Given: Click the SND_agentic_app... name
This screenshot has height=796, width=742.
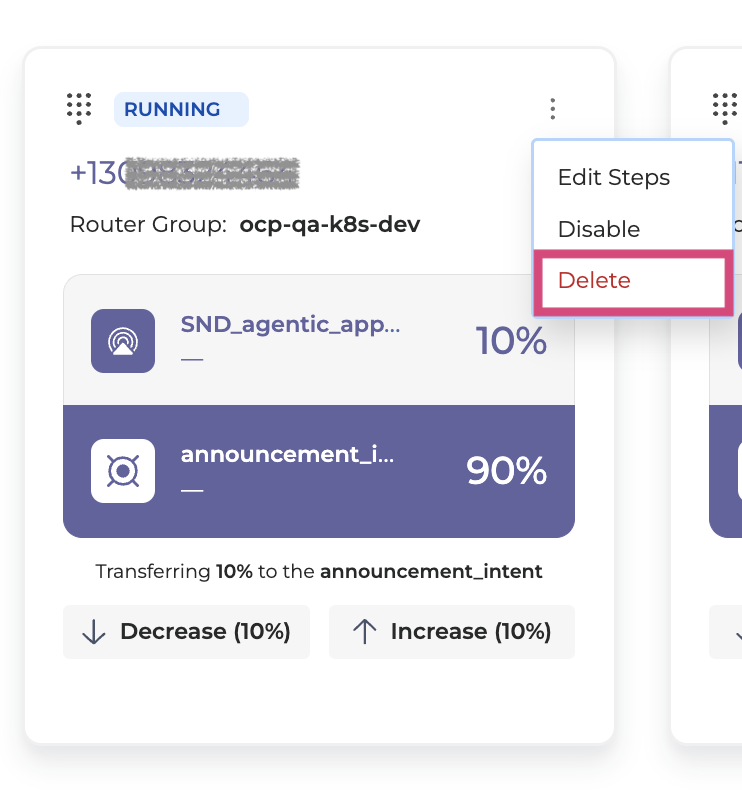Looking at the screenshot, I should (x=290, y=324).
